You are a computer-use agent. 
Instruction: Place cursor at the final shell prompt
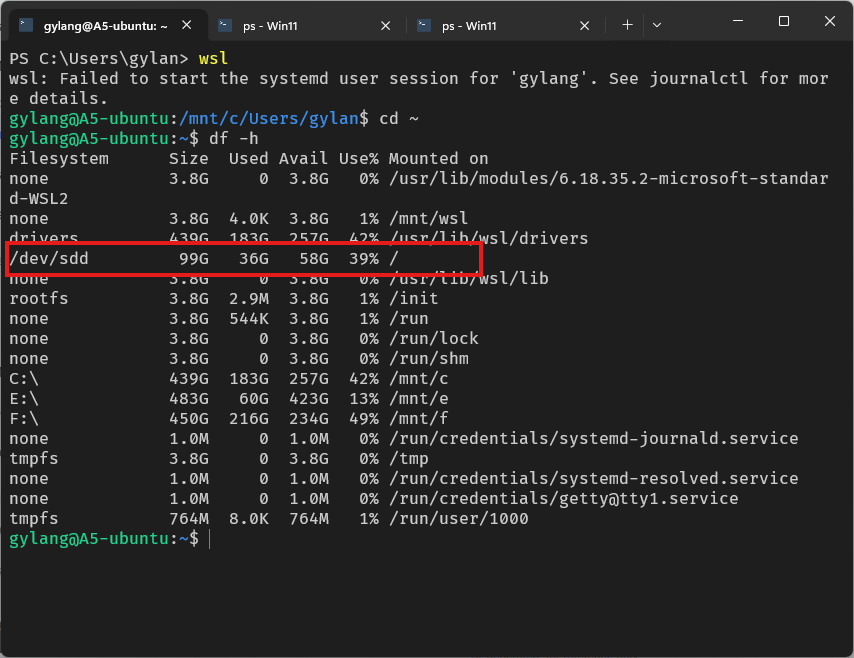(x=210, y=539)
